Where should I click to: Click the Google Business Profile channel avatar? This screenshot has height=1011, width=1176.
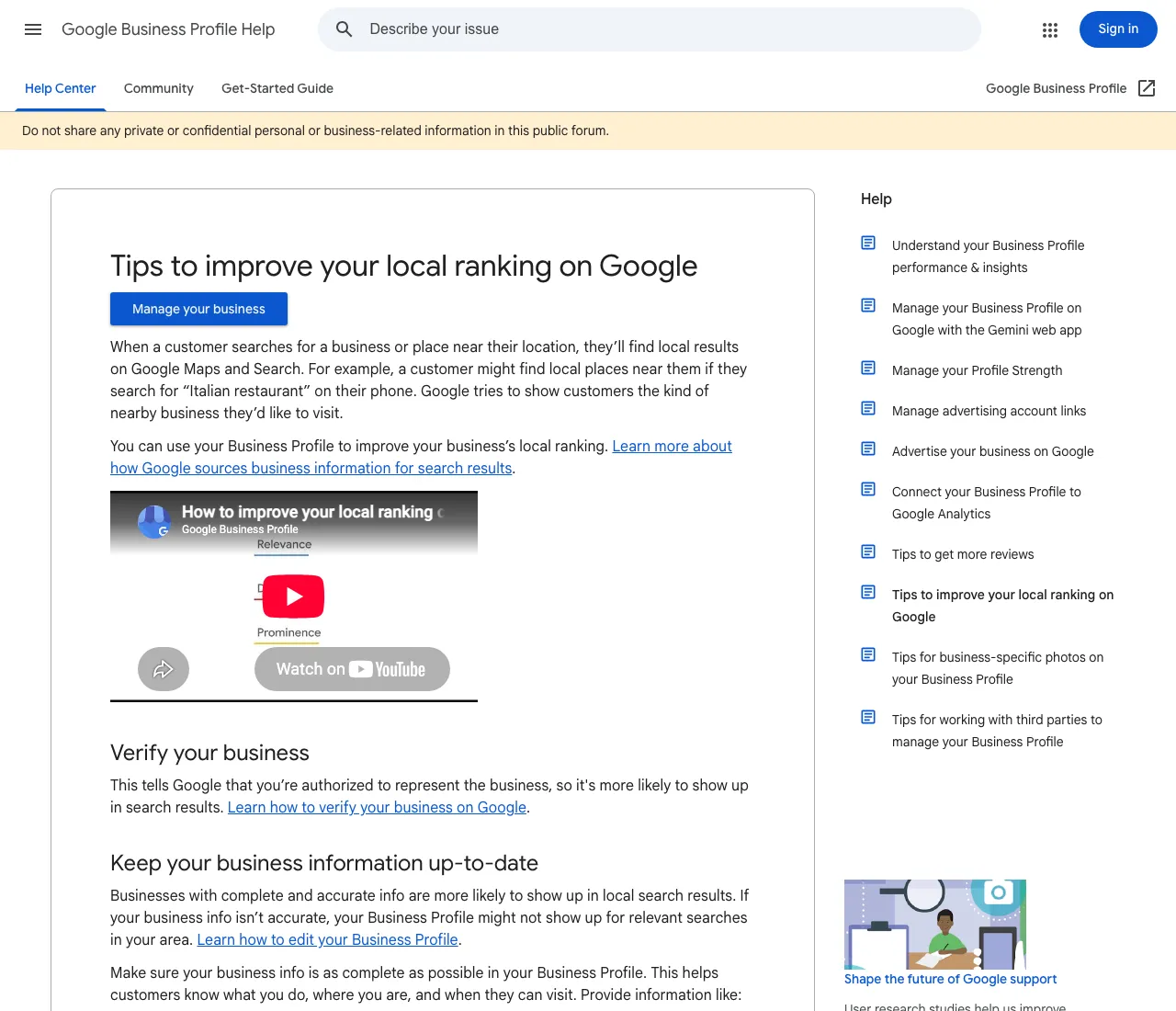154,522
